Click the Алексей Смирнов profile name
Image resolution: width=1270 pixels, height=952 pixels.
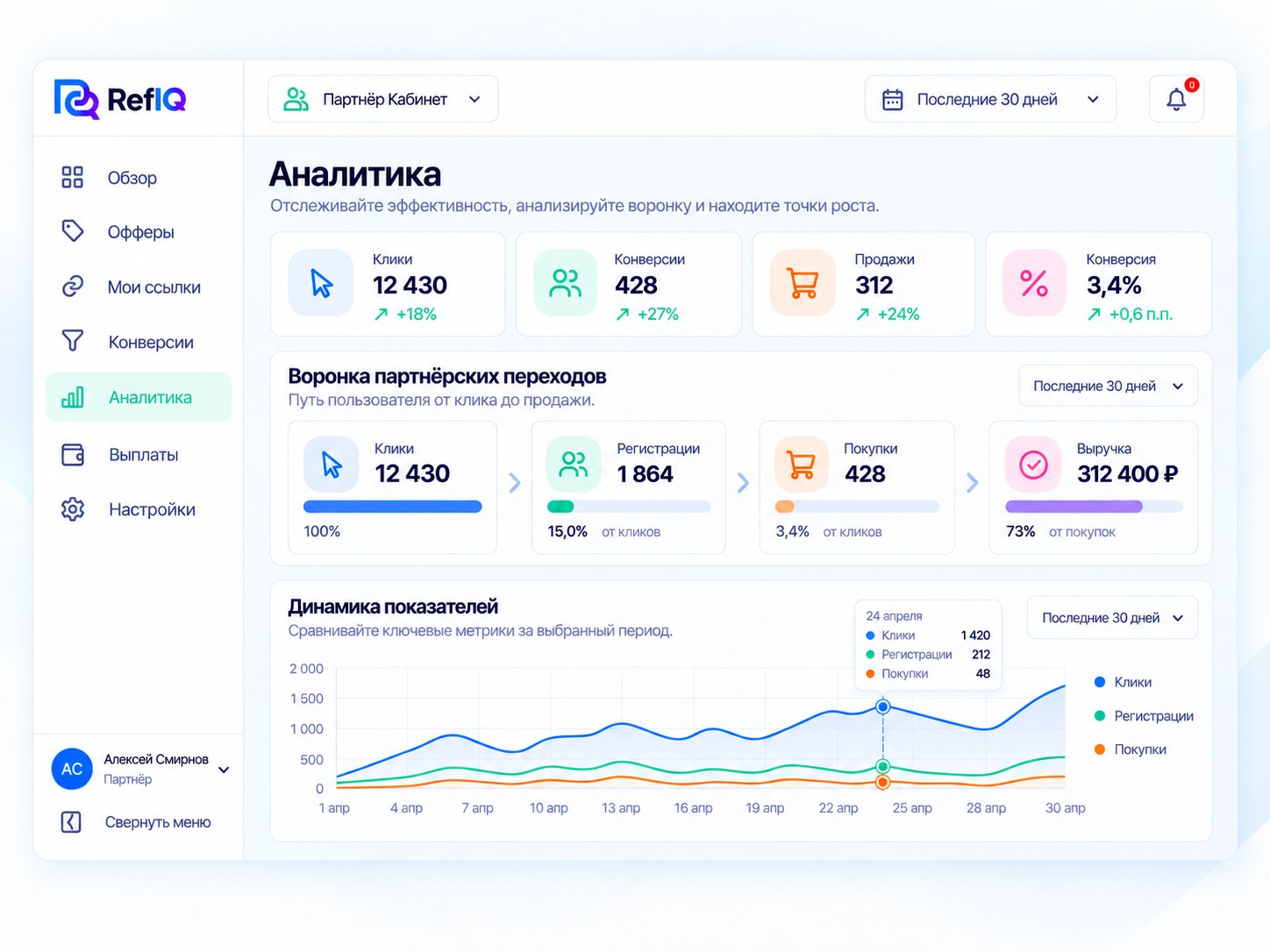(x=156, y=759)
